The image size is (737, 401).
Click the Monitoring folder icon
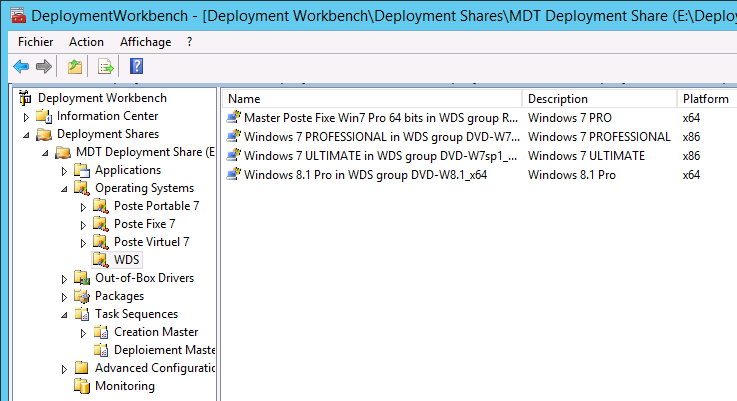(x=81, y=386)
